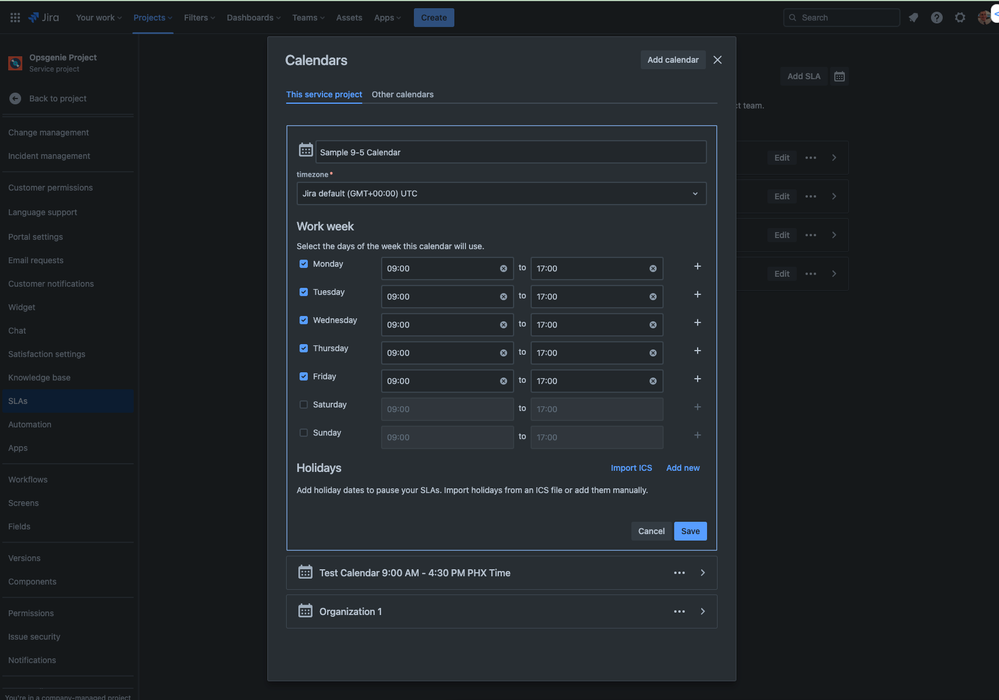Open the app switcher grid icon
The width and height of the screenshot is (999, 700).
(15, 18)
